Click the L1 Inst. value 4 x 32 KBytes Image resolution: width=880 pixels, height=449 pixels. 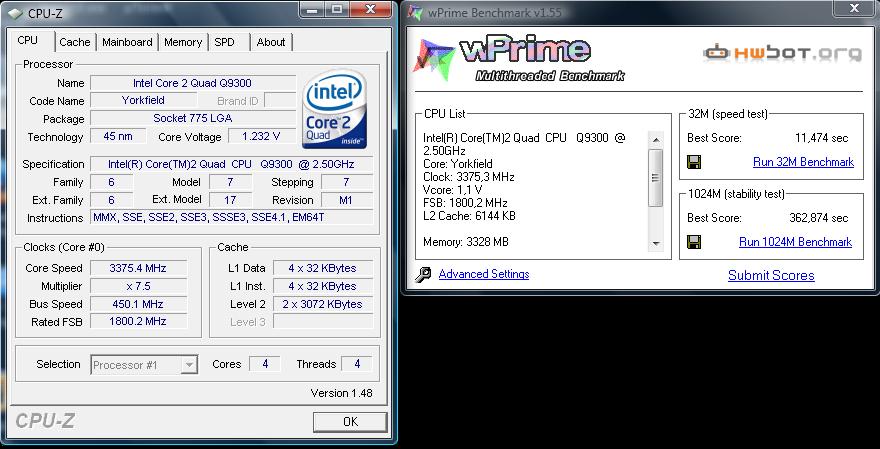click(323, 286)
